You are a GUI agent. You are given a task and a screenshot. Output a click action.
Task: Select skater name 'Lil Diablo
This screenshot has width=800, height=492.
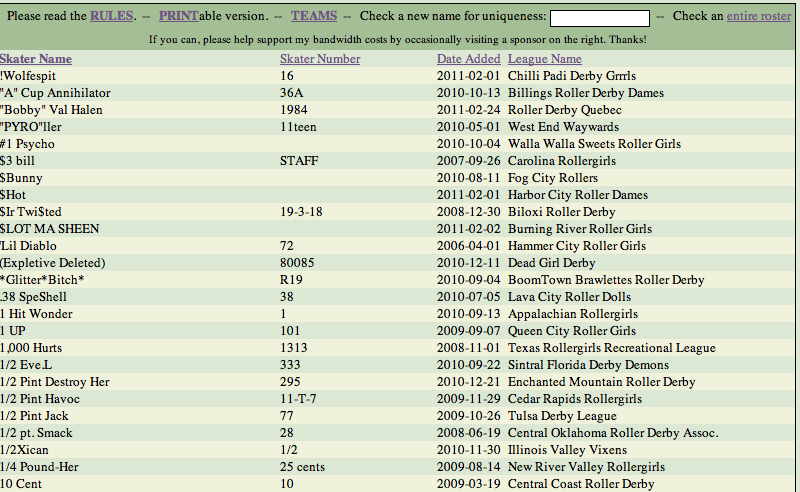(29, 245)
